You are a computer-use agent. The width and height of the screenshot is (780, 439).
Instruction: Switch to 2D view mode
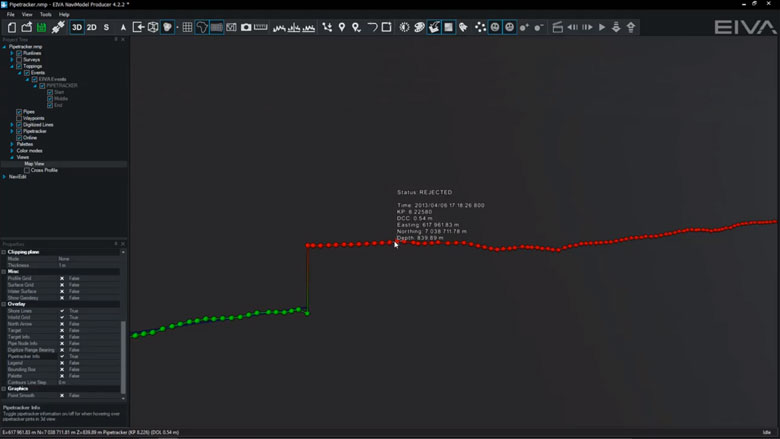click(x=92, y=27)
